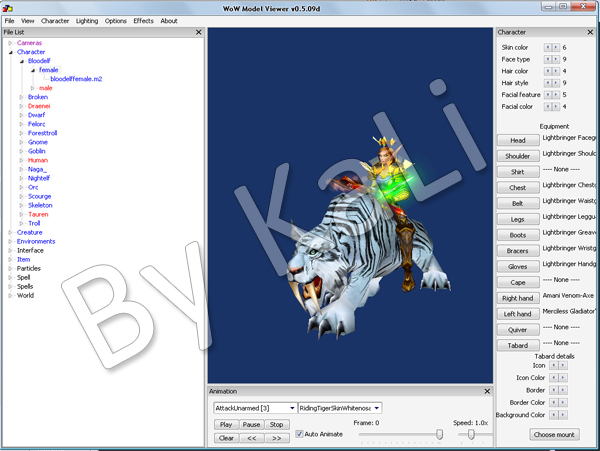
Task: Close the Character panel
Action: pyautogui.click(x=590, y=32)
